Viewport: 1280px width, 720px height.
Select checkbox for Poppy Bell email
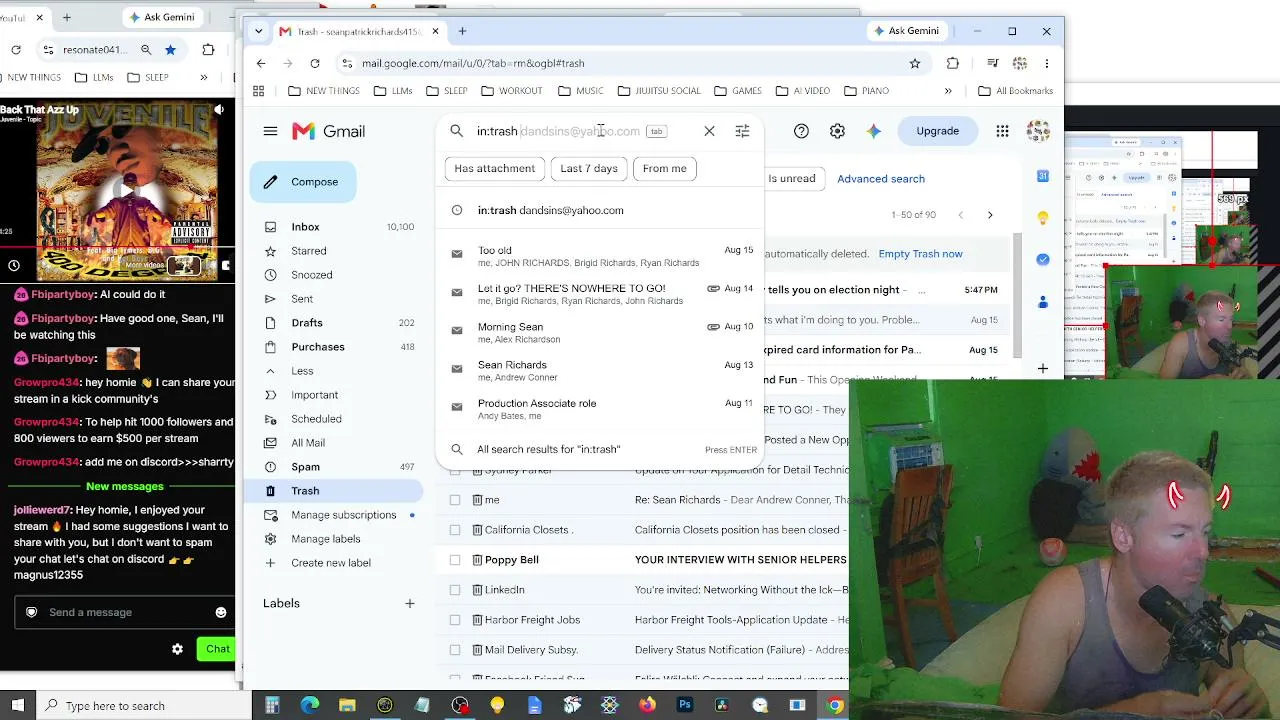tap(455, 560)
